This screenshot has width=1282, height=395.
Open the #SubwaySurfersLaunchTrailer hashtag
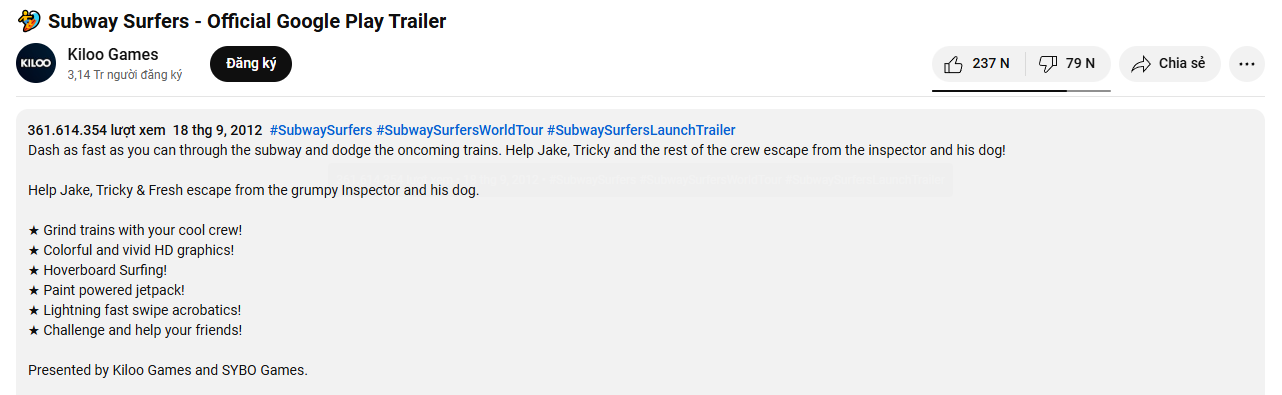click(641, 130)
